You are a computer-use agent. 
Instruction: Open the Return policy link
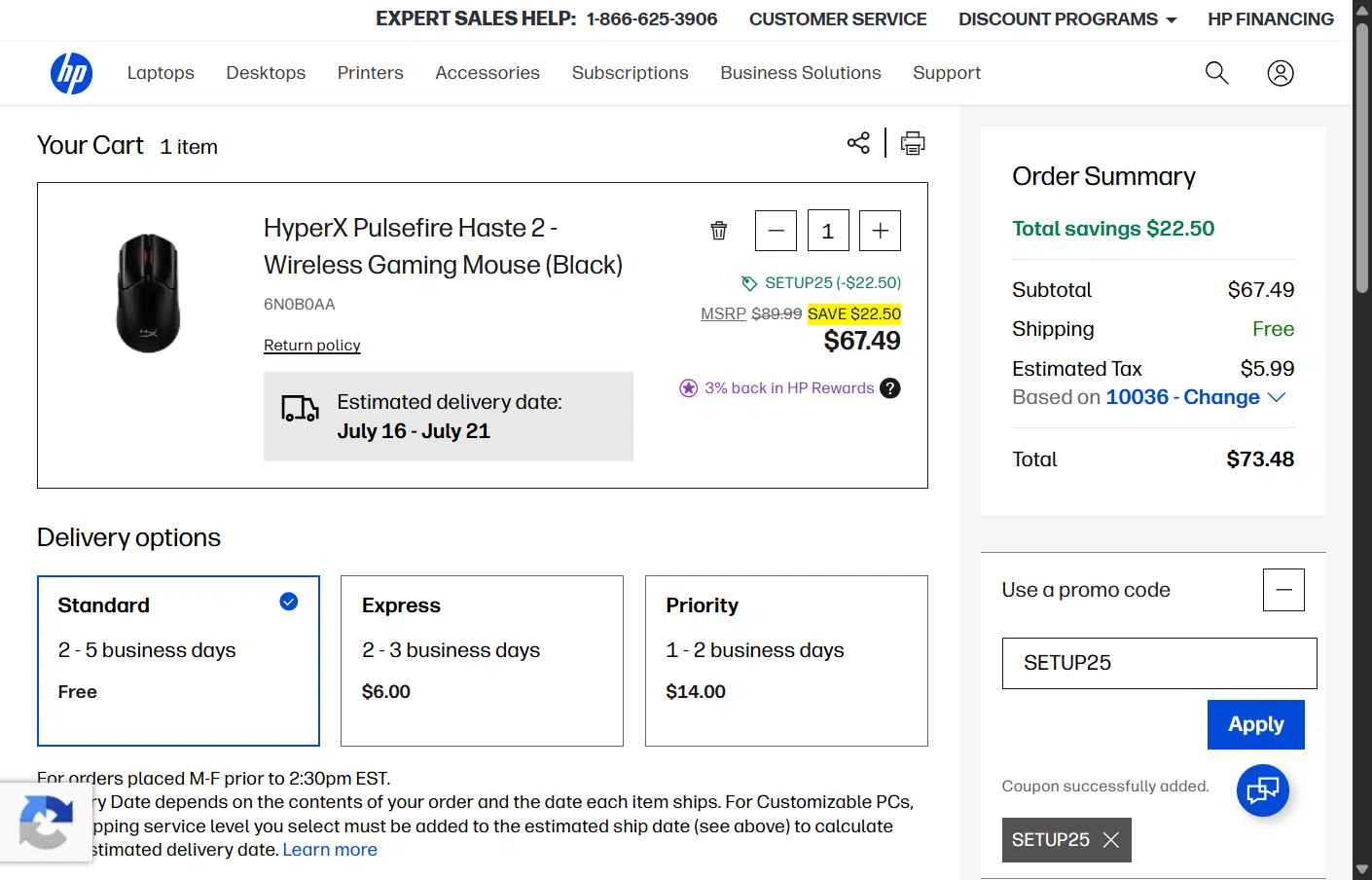(x=312, y=345)
